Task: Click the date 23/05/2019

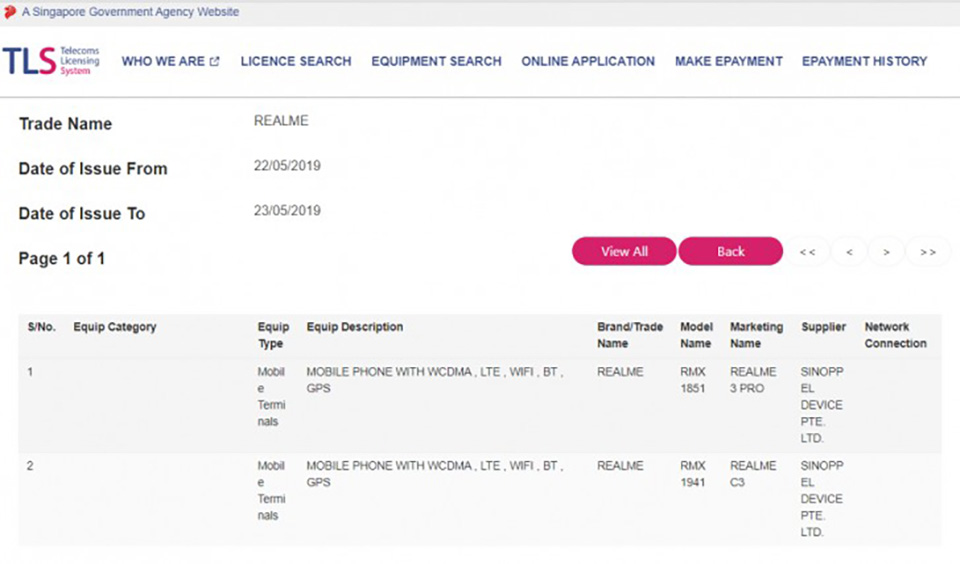Action: [287, 211]
